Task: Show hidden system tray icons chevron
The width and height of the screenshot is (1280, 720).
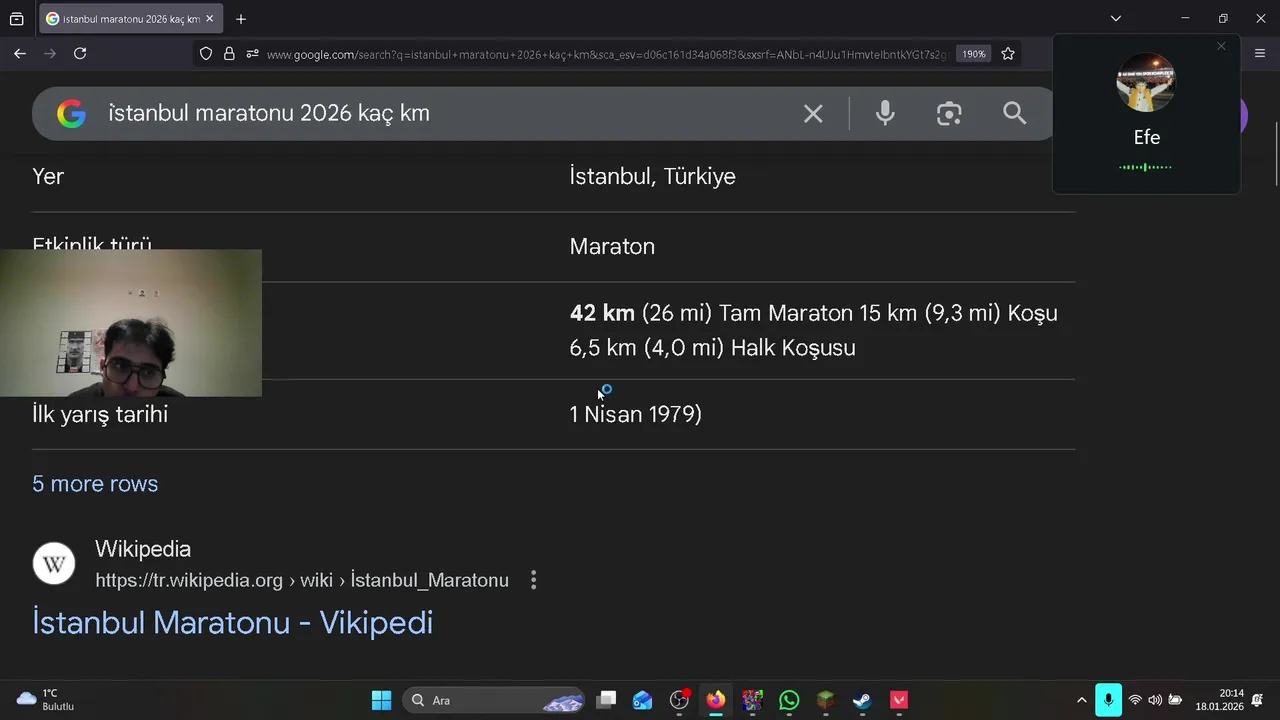Action: pos(1081,700)
